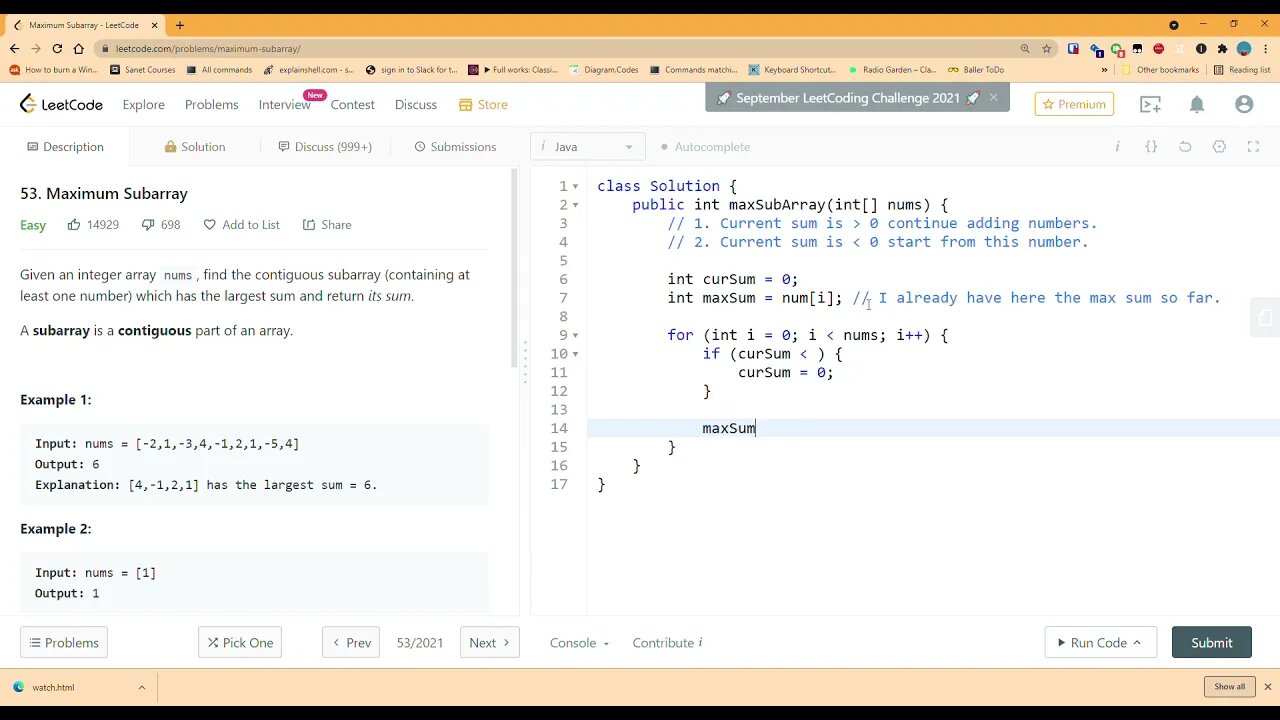Open Contest page
This screenshot has height=720, width=1280.
[x=352, y=104]
